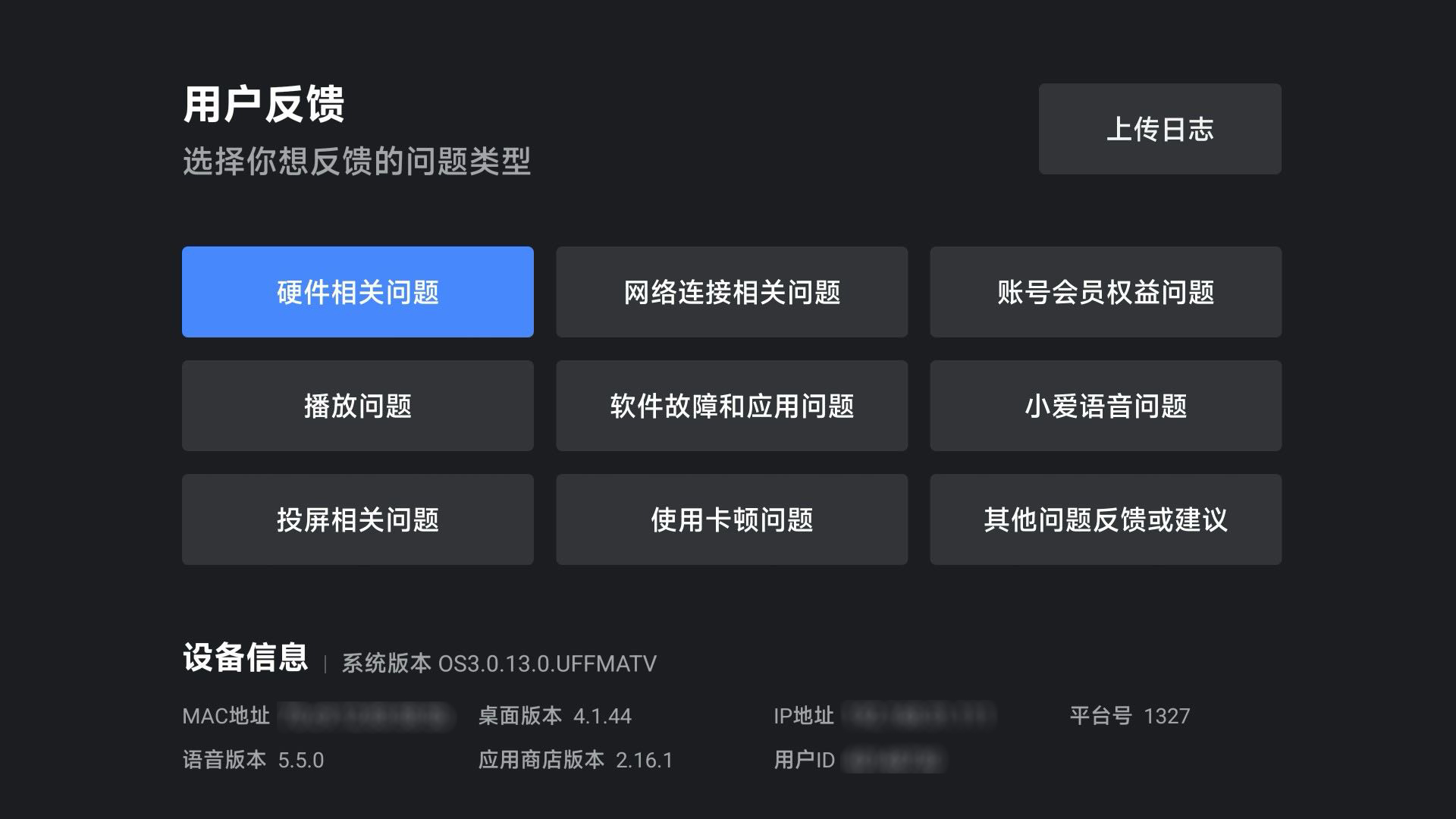1456x819 pixels.
Task: Select 投屏相关问题 screen casting category
Action: [x=357, y=519]
